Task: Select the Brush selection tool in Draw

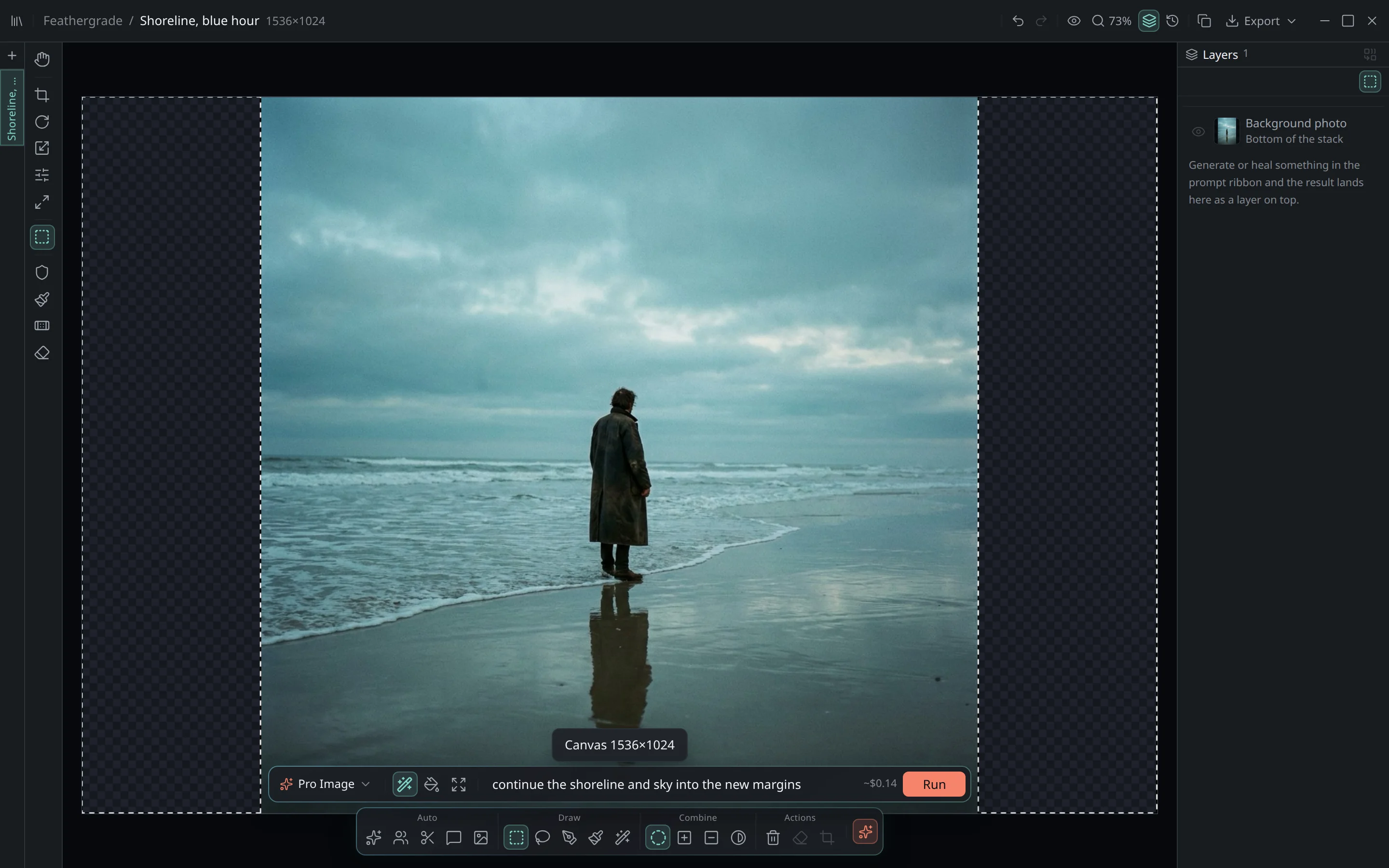Action: [x=596, y=838]
